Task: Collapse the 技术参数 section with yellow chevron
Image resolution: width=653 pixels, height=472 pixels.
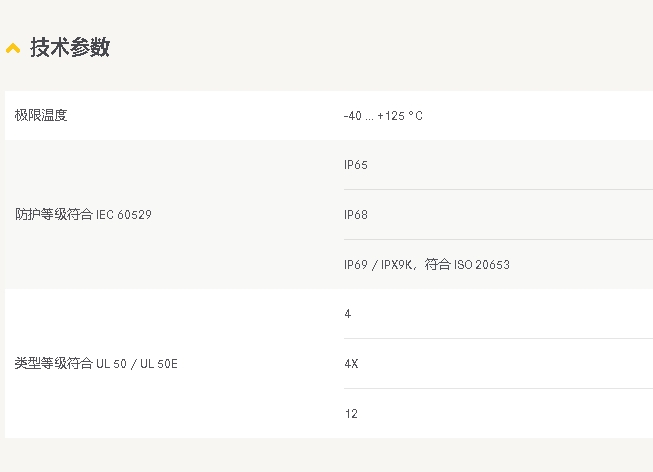Action: point(13,48)
